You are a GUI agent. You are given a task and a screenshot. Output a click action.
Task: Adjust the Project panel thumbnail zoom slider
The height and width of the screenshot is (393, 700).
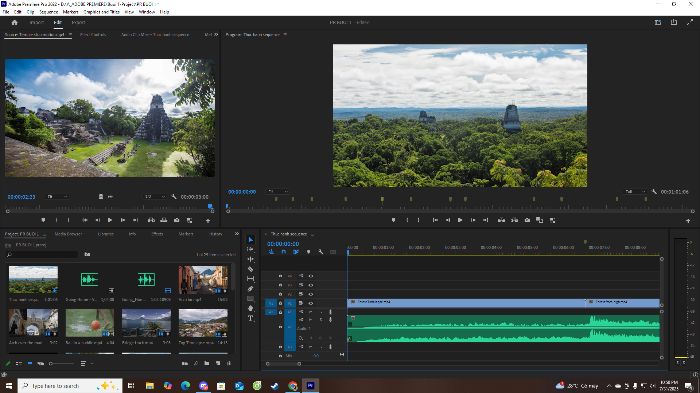[62, 364]
